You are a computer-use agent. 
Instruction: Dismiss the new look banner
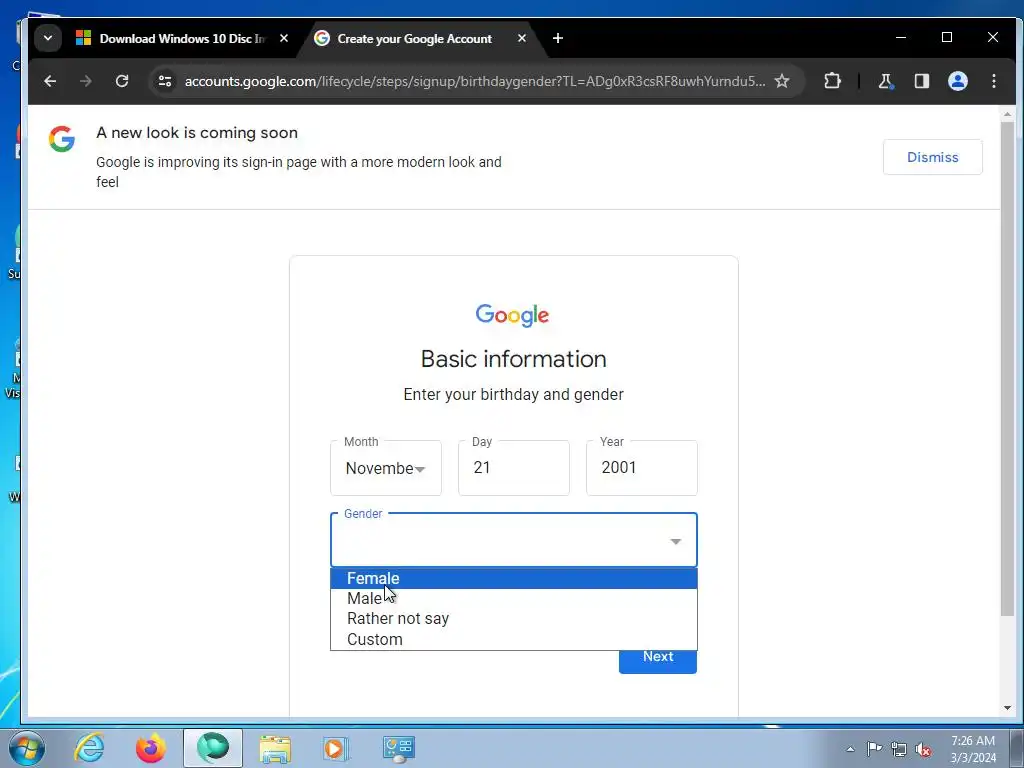pos(932,157)
